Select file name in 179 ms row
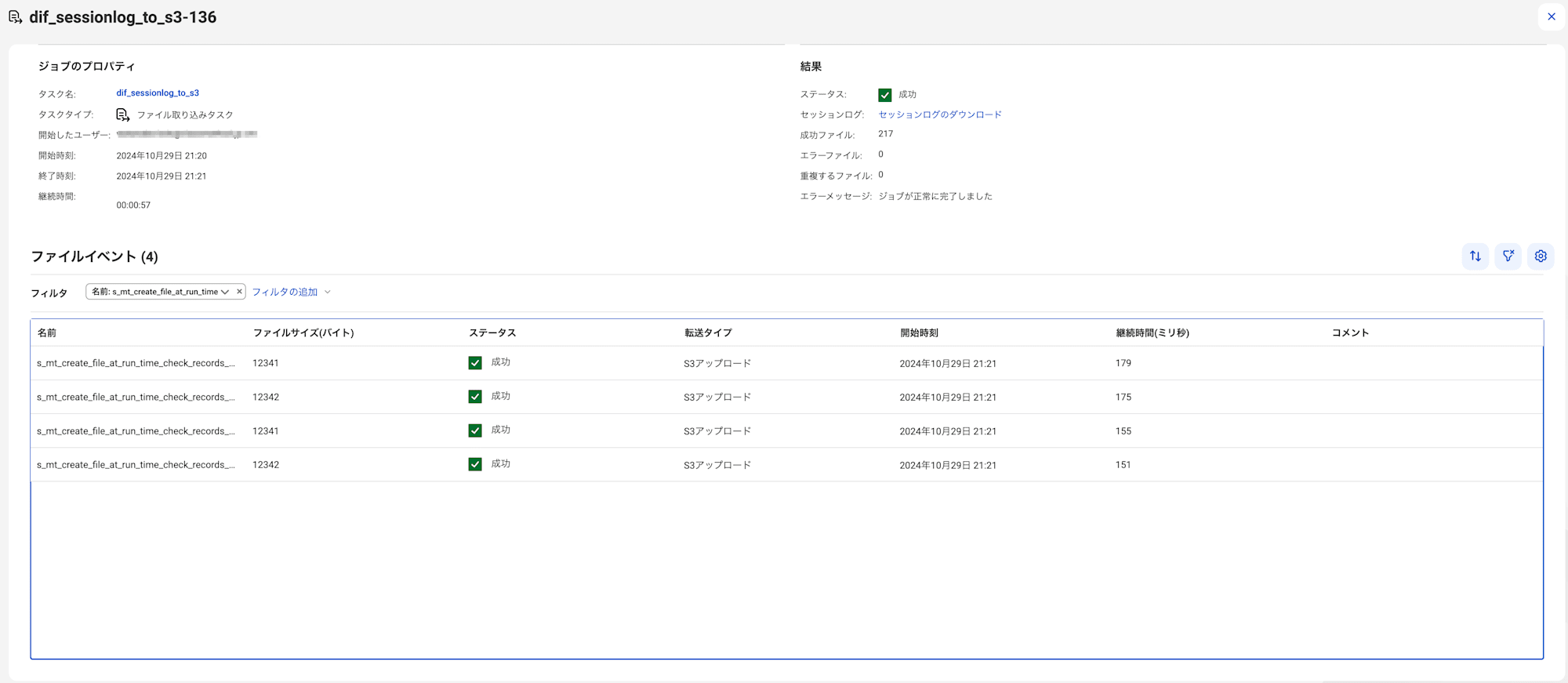The width and height of the screenshot is (1568, 683). click(136, 363)
